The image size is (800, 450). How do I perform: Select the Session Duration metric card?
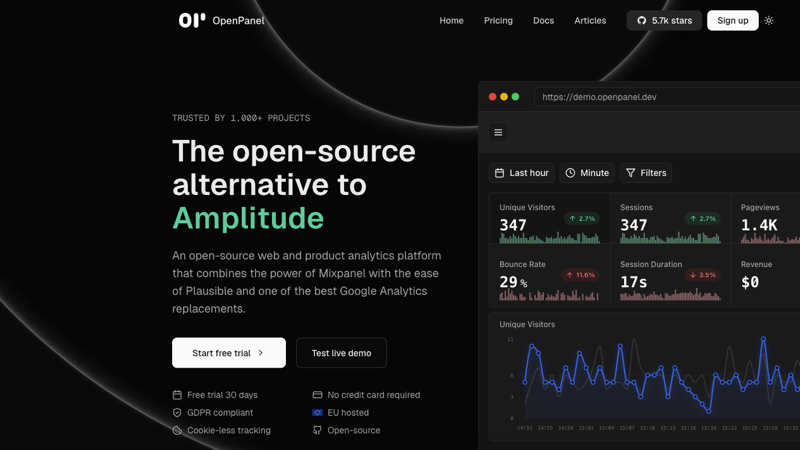tap(670, 276)
